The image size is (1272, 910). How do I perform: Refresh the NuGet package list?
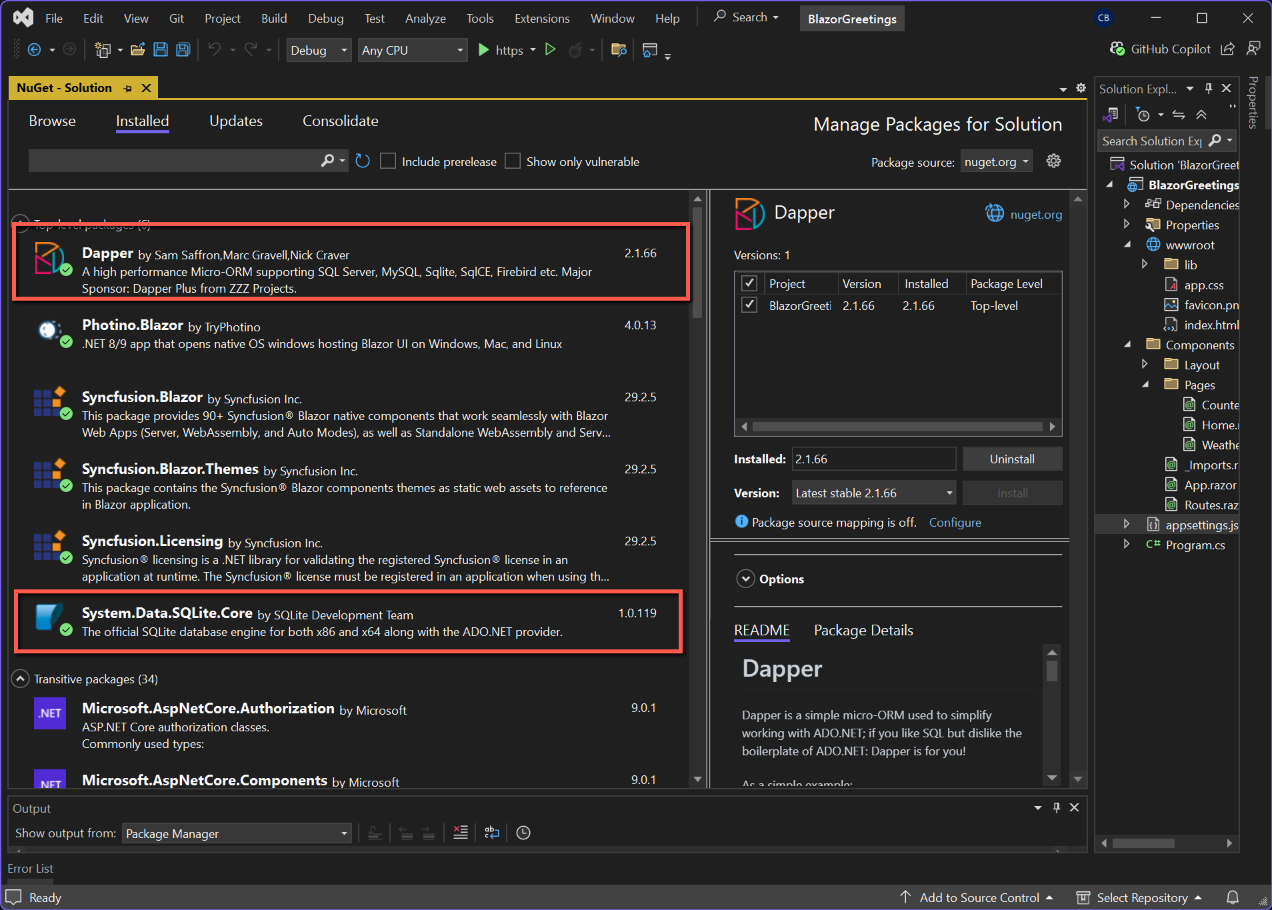pos(363,161)
